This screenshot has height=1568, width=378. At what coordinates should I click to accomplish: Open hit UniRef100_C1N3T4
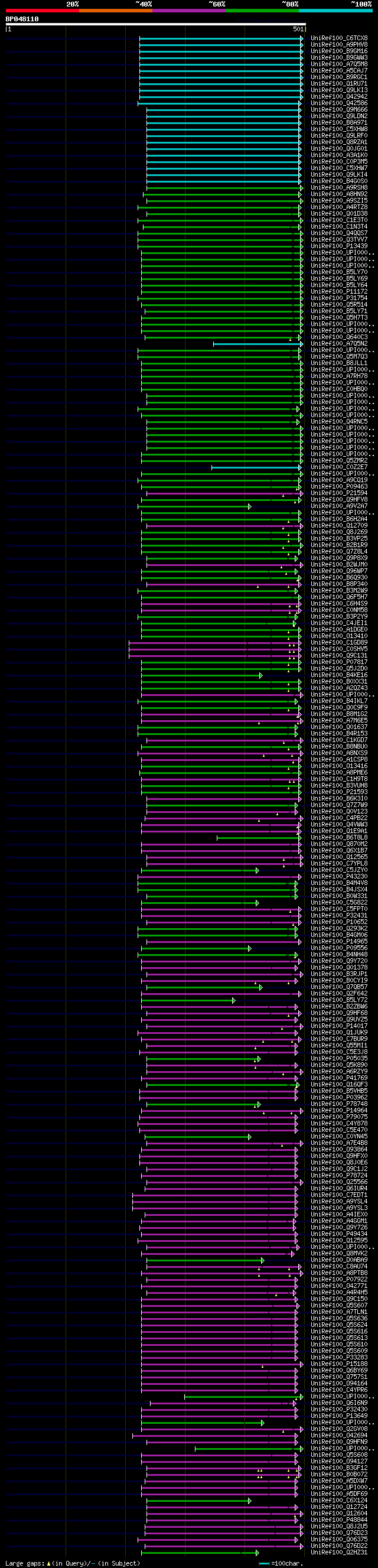(x=339, y=226)
